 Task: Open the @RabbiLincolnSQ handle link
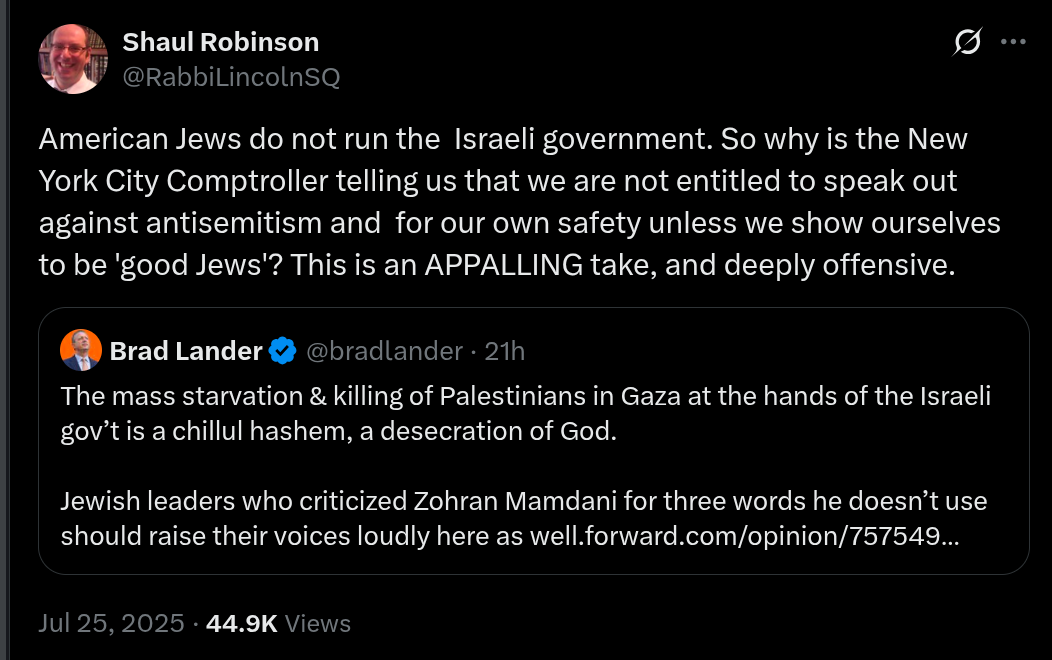coord(231,76)
